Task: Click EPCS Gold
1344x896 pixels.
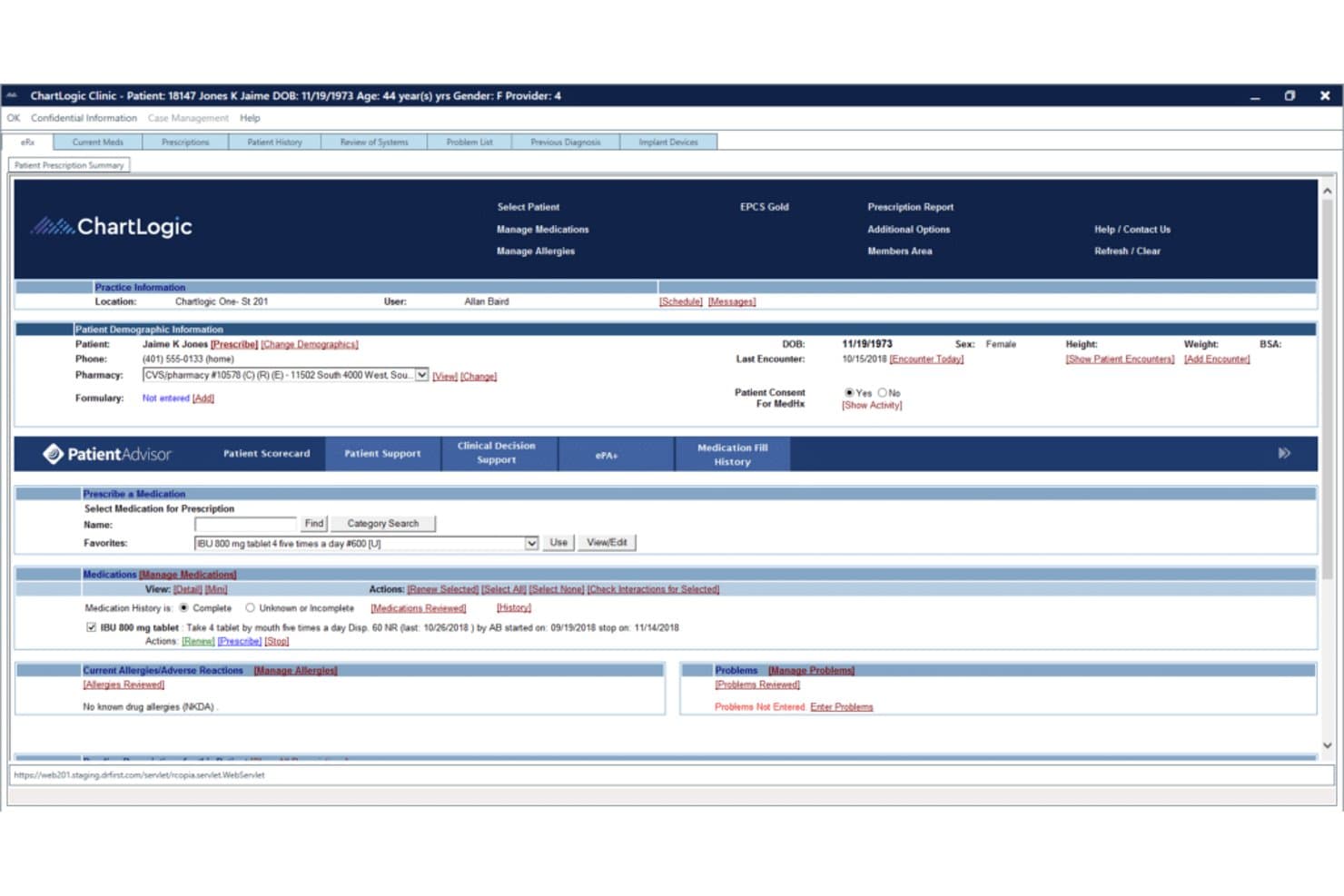Action: (765, 207)
